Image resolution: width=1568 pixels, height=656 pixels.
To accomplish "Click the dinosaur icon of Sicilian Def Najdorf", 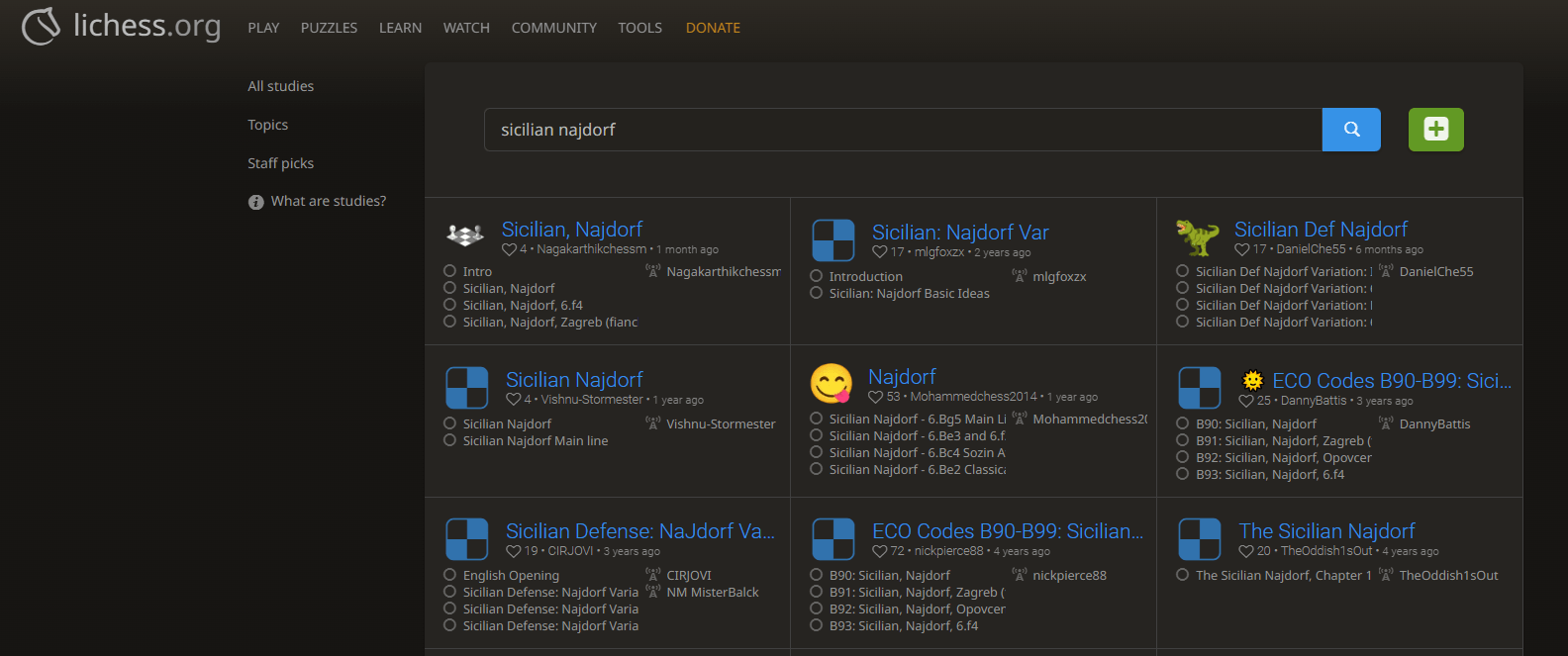I will [x=1198, y=238].
